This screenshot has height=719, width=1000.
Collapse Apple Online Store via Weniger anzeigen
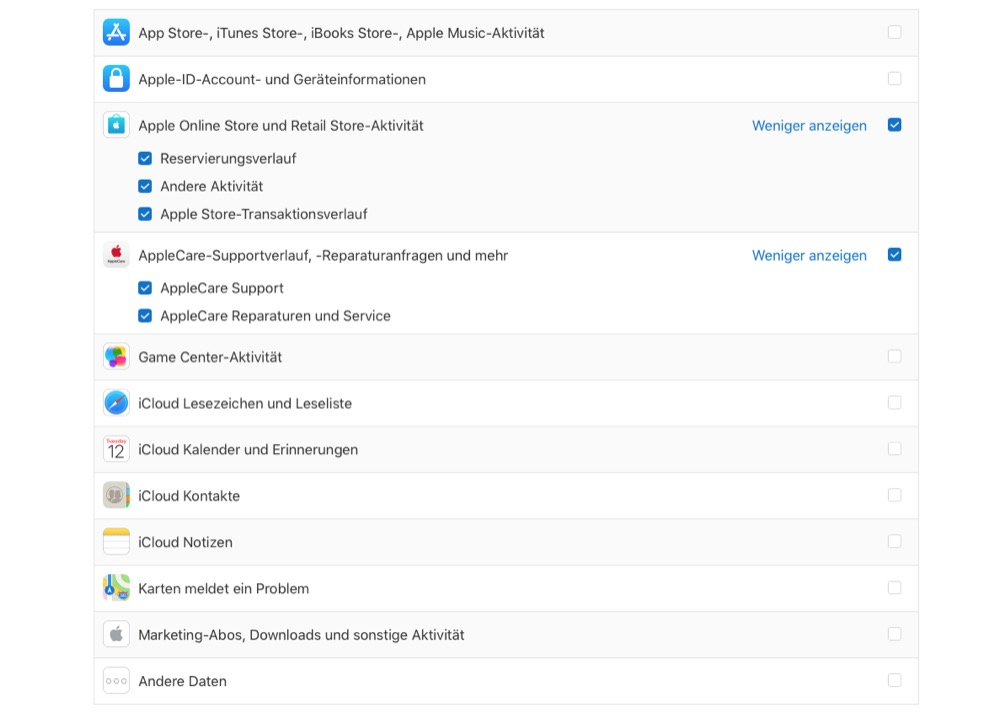pyautogui.click(x=809, y=126)
